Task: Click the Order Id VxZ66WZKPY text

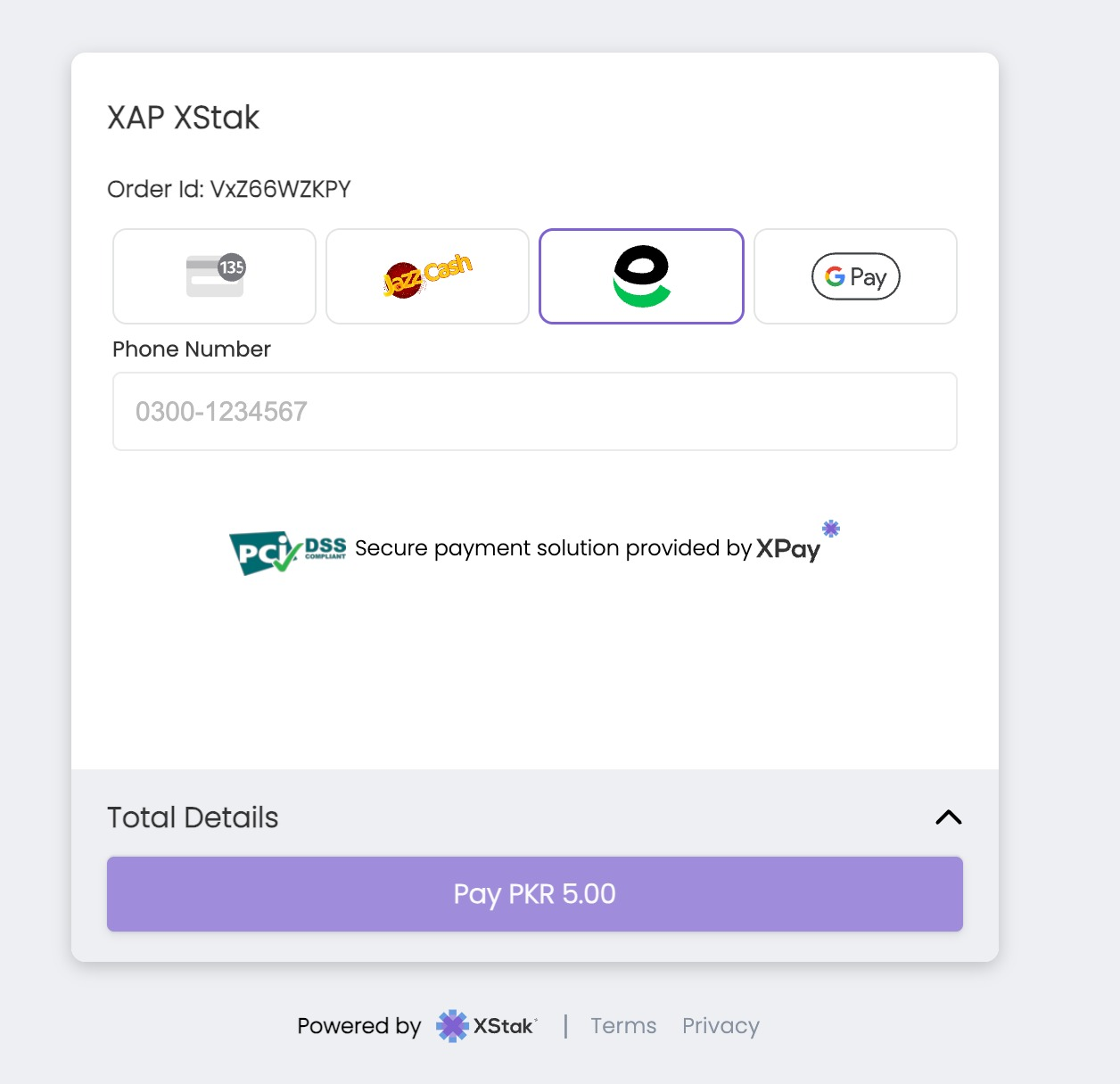Action: tap(229, 189)
